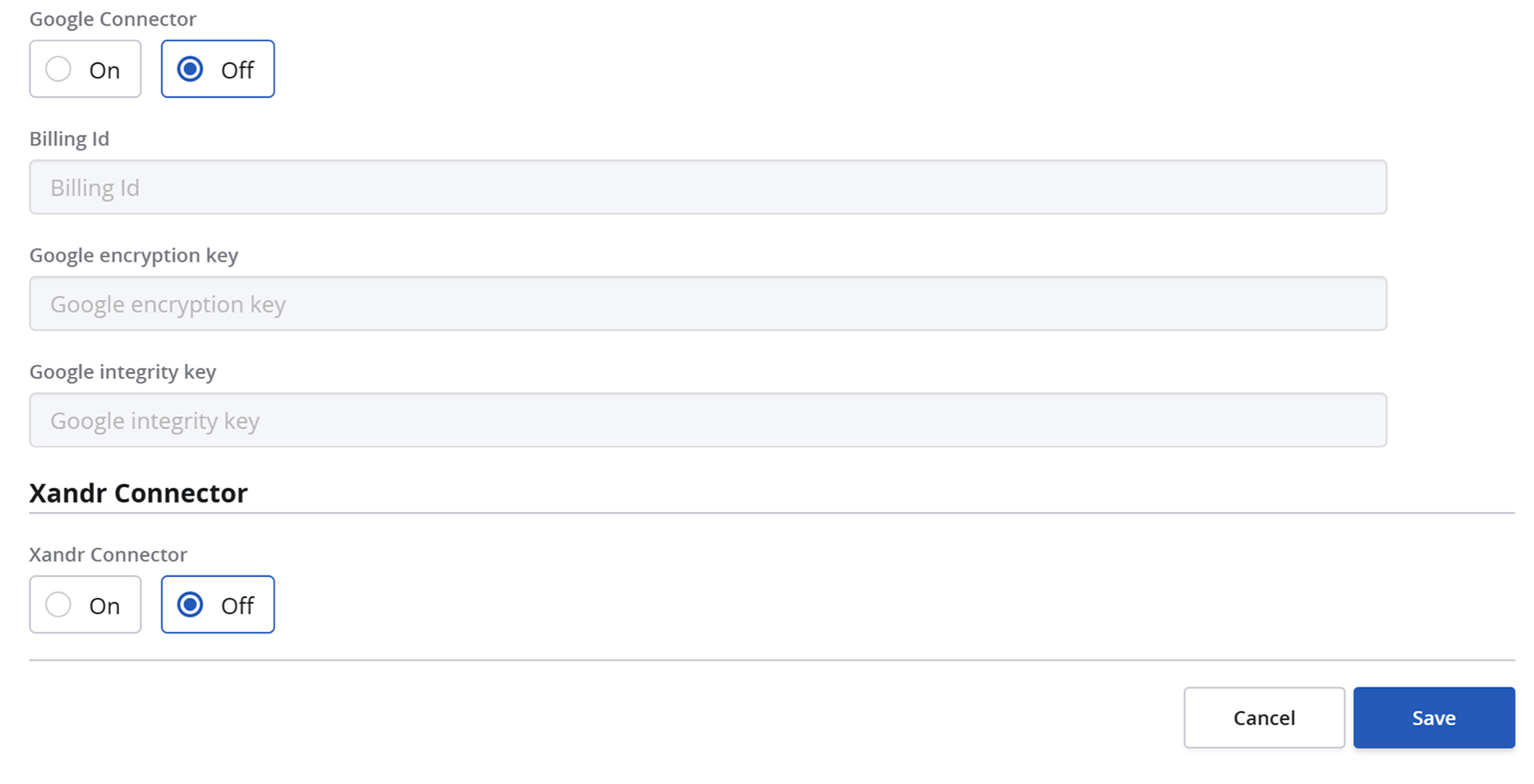Click the Google integrity key label
This screenshot has width=1534, height=784.
(x=123, y=371)
